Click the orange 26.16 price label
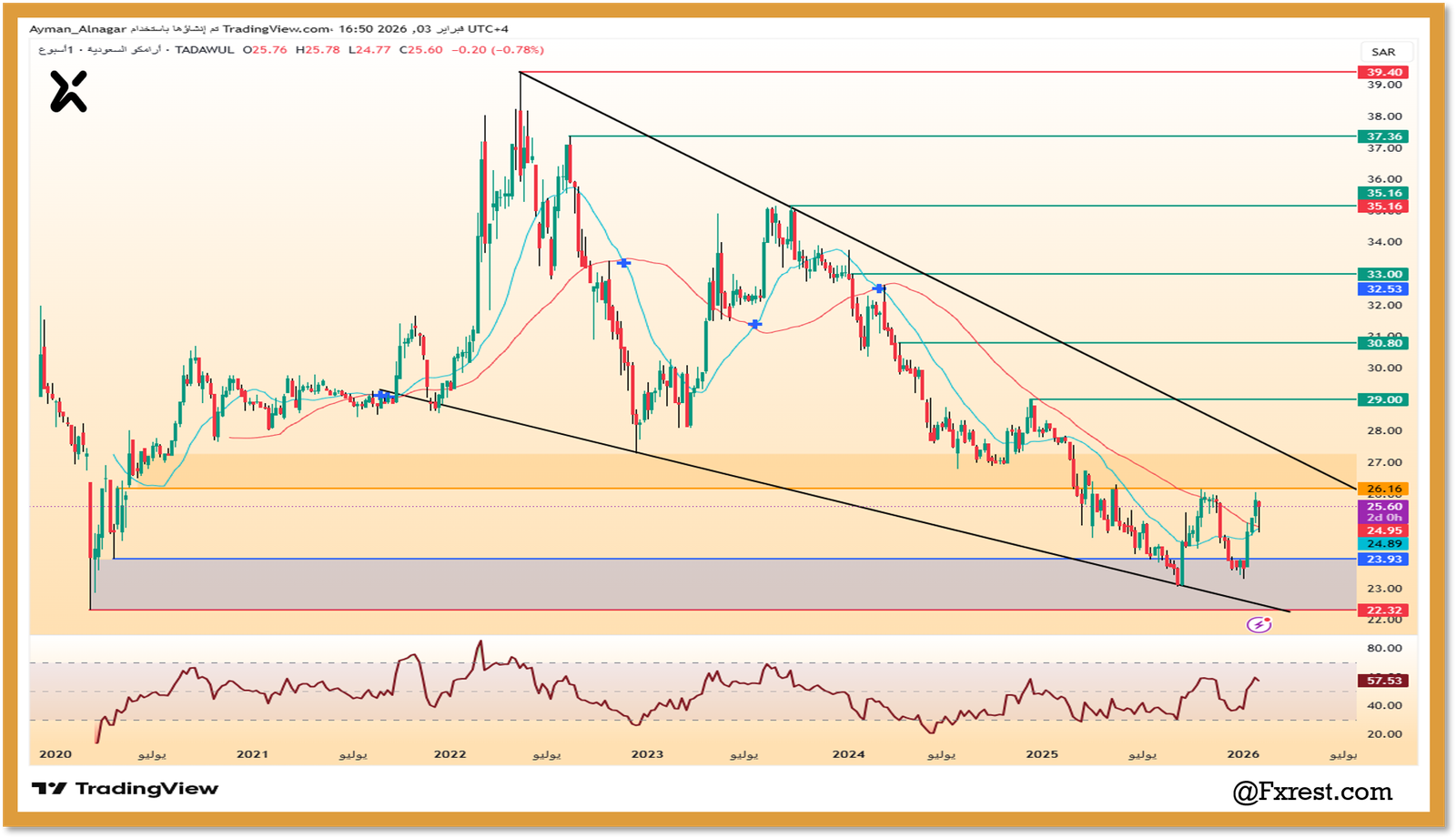The height and width of the screenshot is (838, 1456). pyautogui.click(x=1383, y=489)
